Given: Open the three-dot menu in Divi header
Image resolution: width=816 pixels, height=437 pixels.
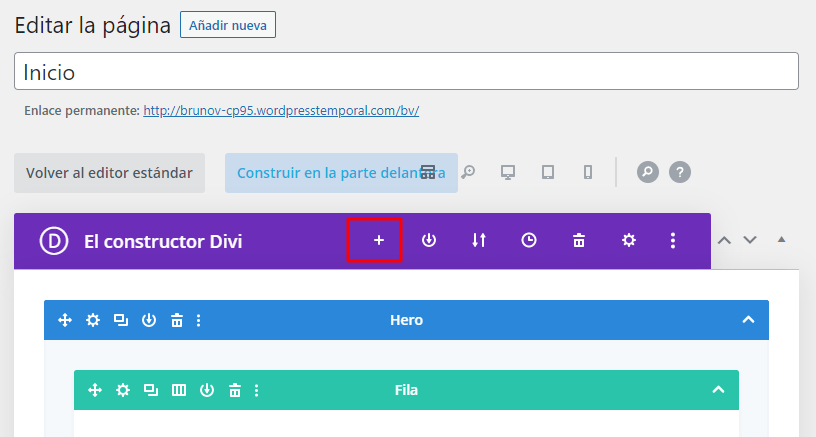Looking at the screenshot, I should (673, 240).
